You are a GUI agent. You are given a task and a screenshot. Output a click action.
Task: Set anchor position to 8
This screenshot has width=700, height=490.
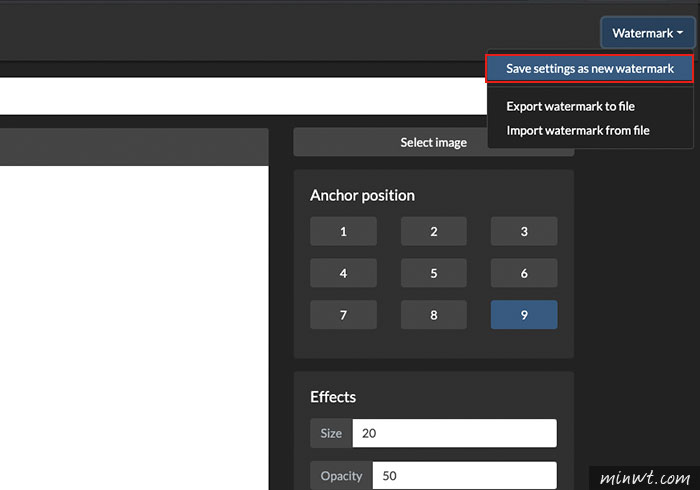point(433,315)
